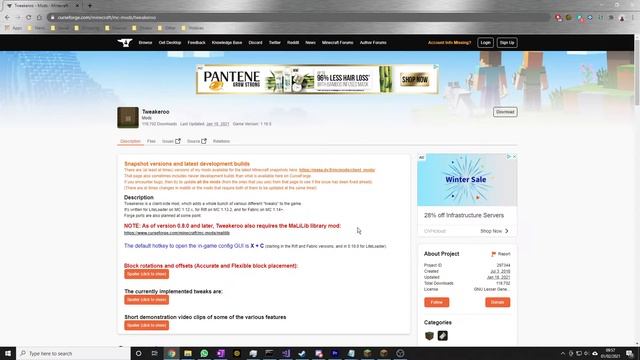Click the CurseForge anvil logo
640x360 pixels.
pos(125,42)
